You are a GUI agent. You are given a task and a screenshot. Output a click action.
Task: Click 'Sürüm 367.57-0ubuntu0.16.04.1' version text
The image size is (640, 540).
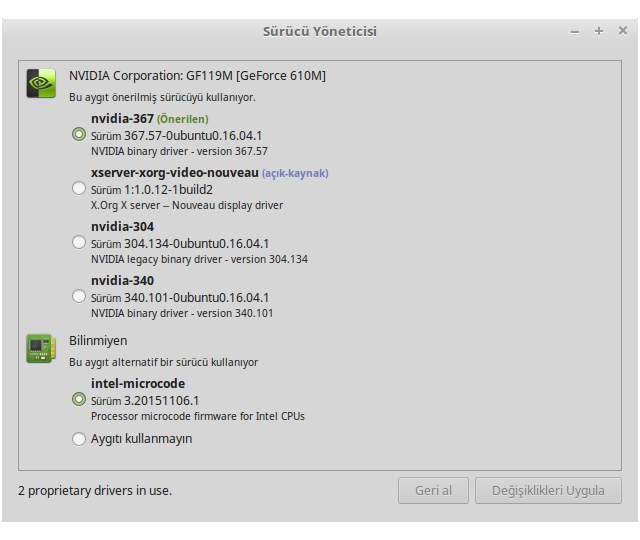pyautogui.click(x=176, y=136)
